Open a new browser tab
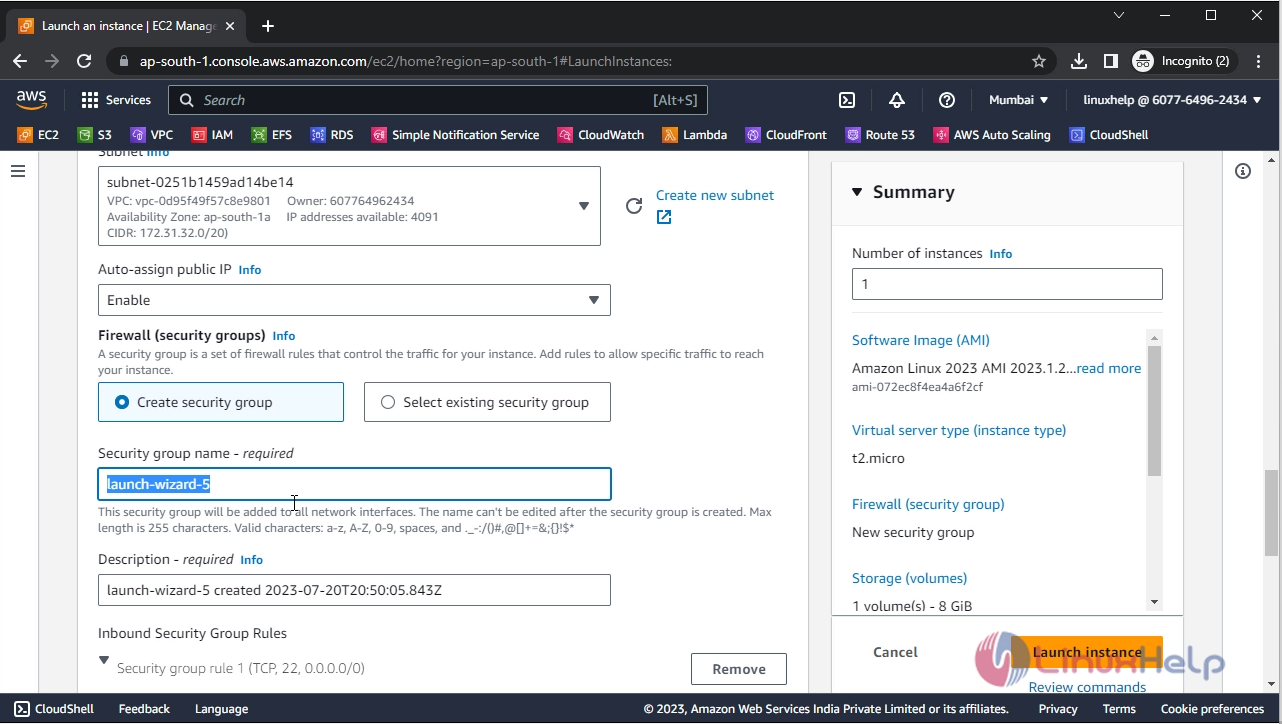This screenshot has height=724, width=1282. click(x=268, y=26)
